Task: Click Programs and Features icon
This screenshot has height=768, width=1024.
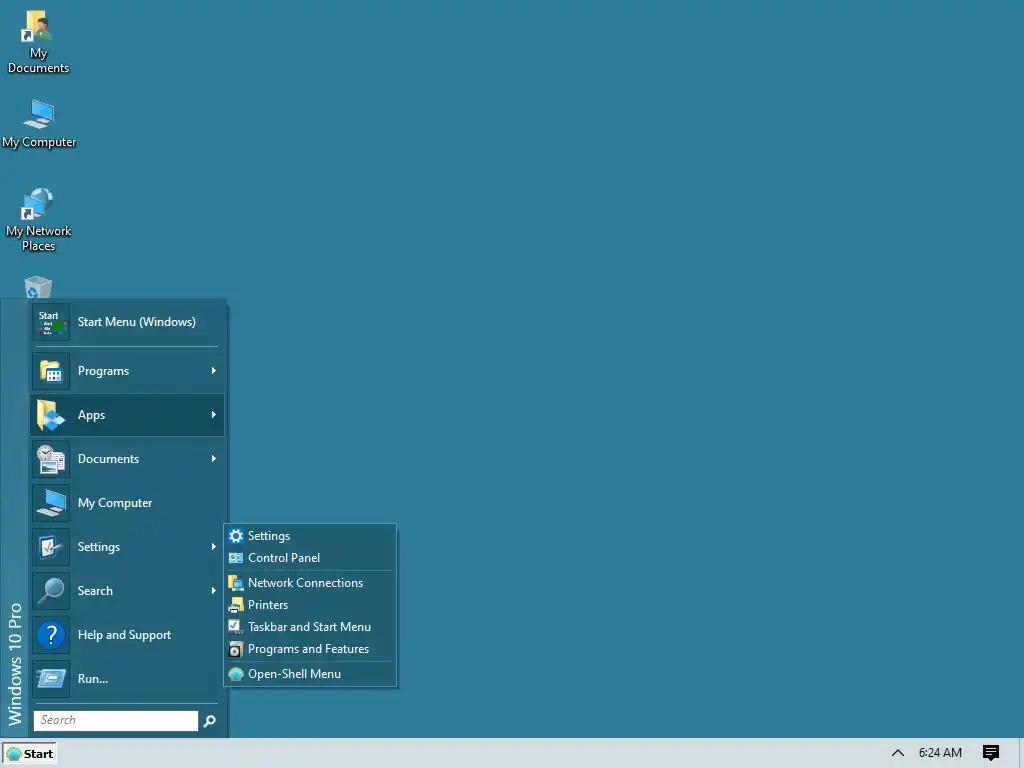Action: pos(236,649)
